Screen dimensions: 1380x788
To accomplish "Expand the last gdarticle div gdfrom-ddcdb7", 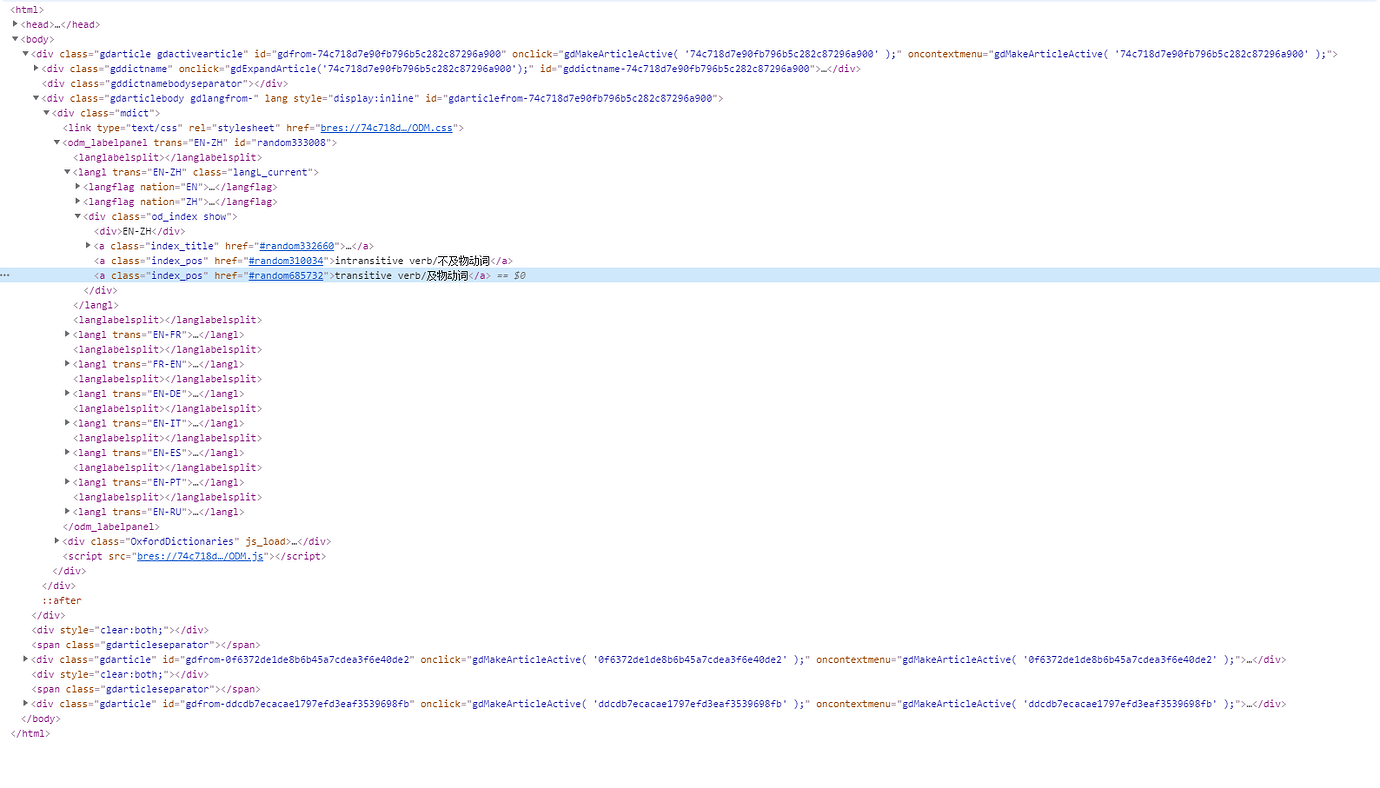I will tap(26, 704).
